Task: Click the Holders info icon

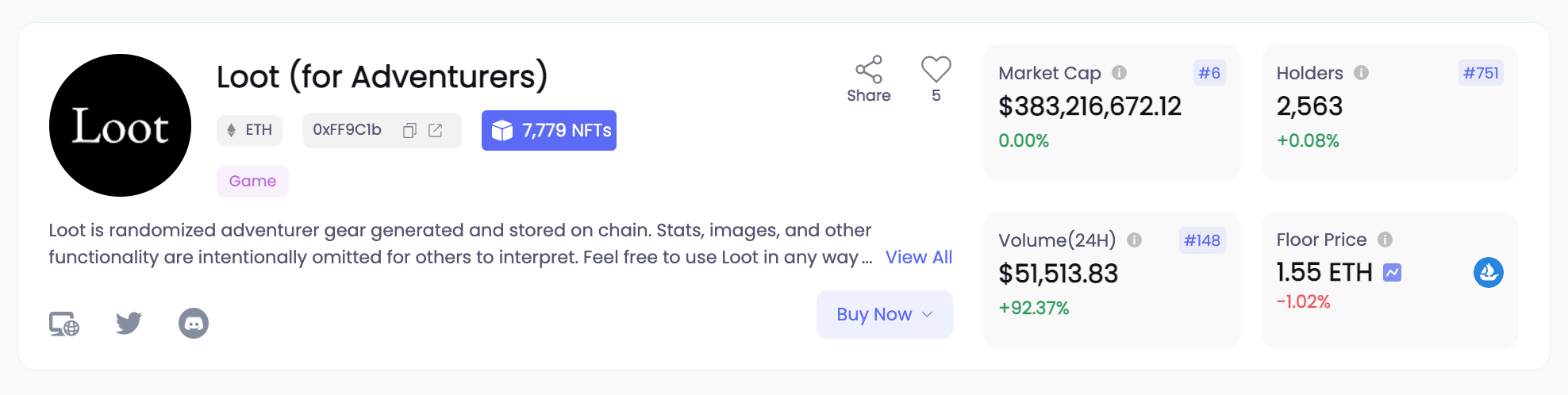Action: (1361, 72)
